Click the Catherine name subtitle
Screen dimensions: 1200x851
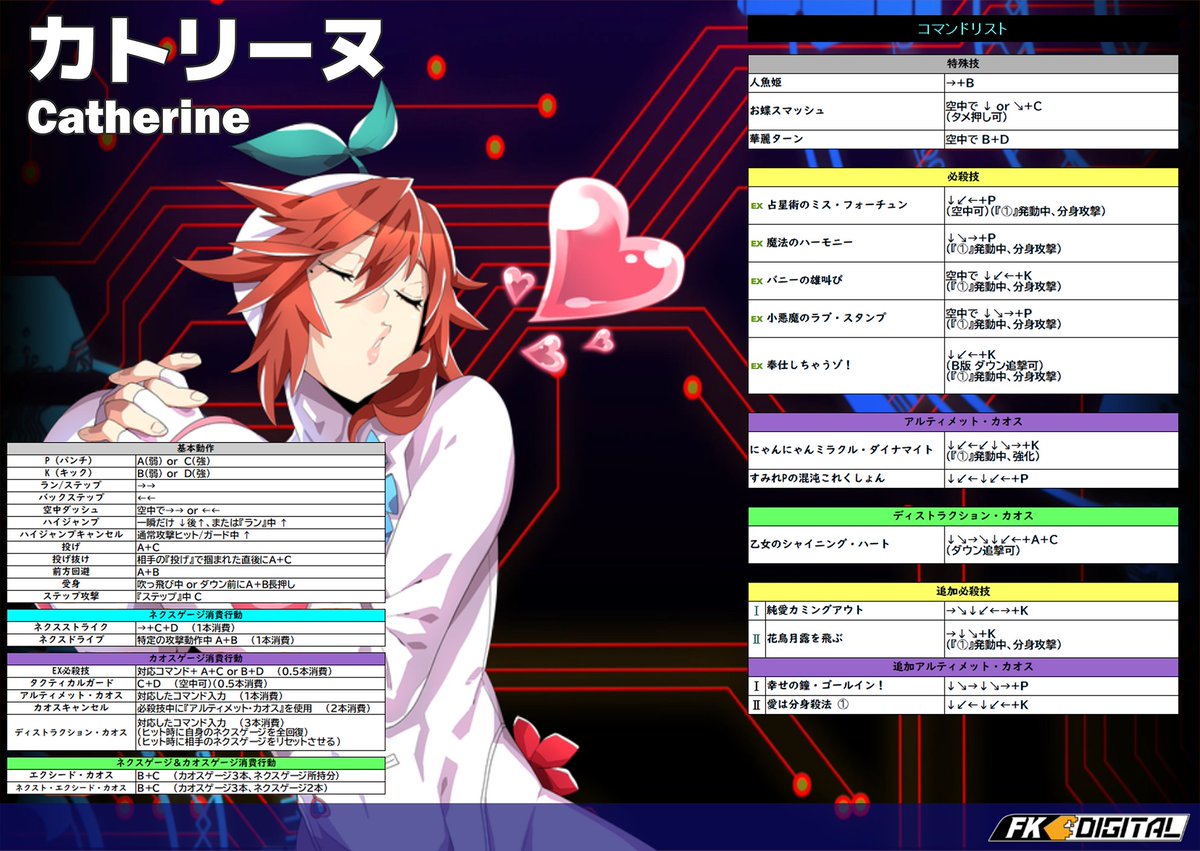(x=138, y=118)
